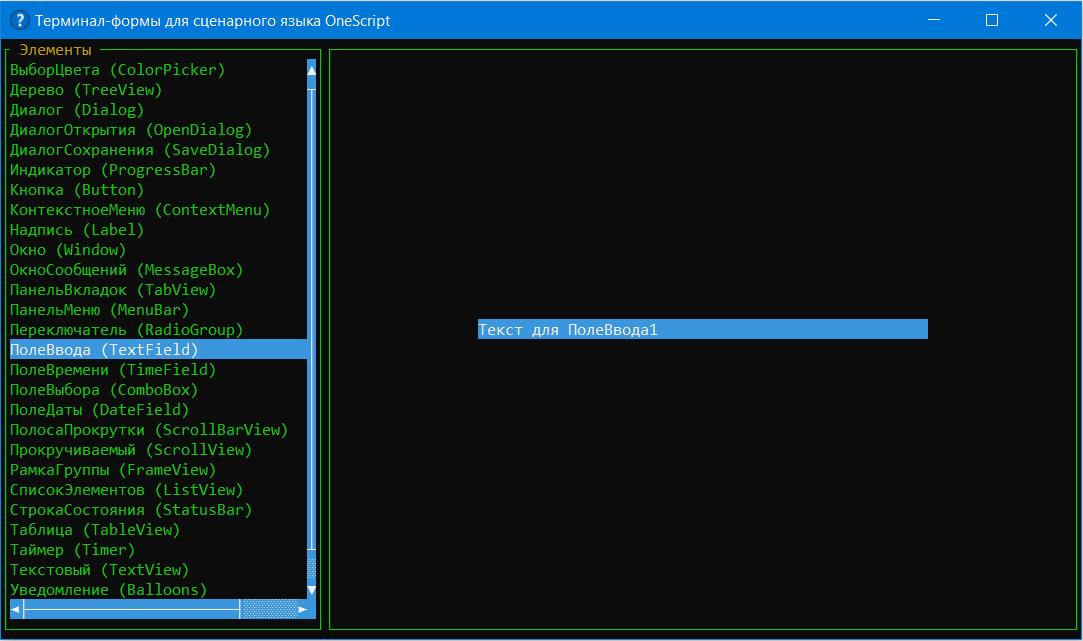Image resolution: width=1083 pixels, height=641 pixels.
Task: Choose КонтекстноеМеню (ContextMenu) entry
Action: (140, 210)
